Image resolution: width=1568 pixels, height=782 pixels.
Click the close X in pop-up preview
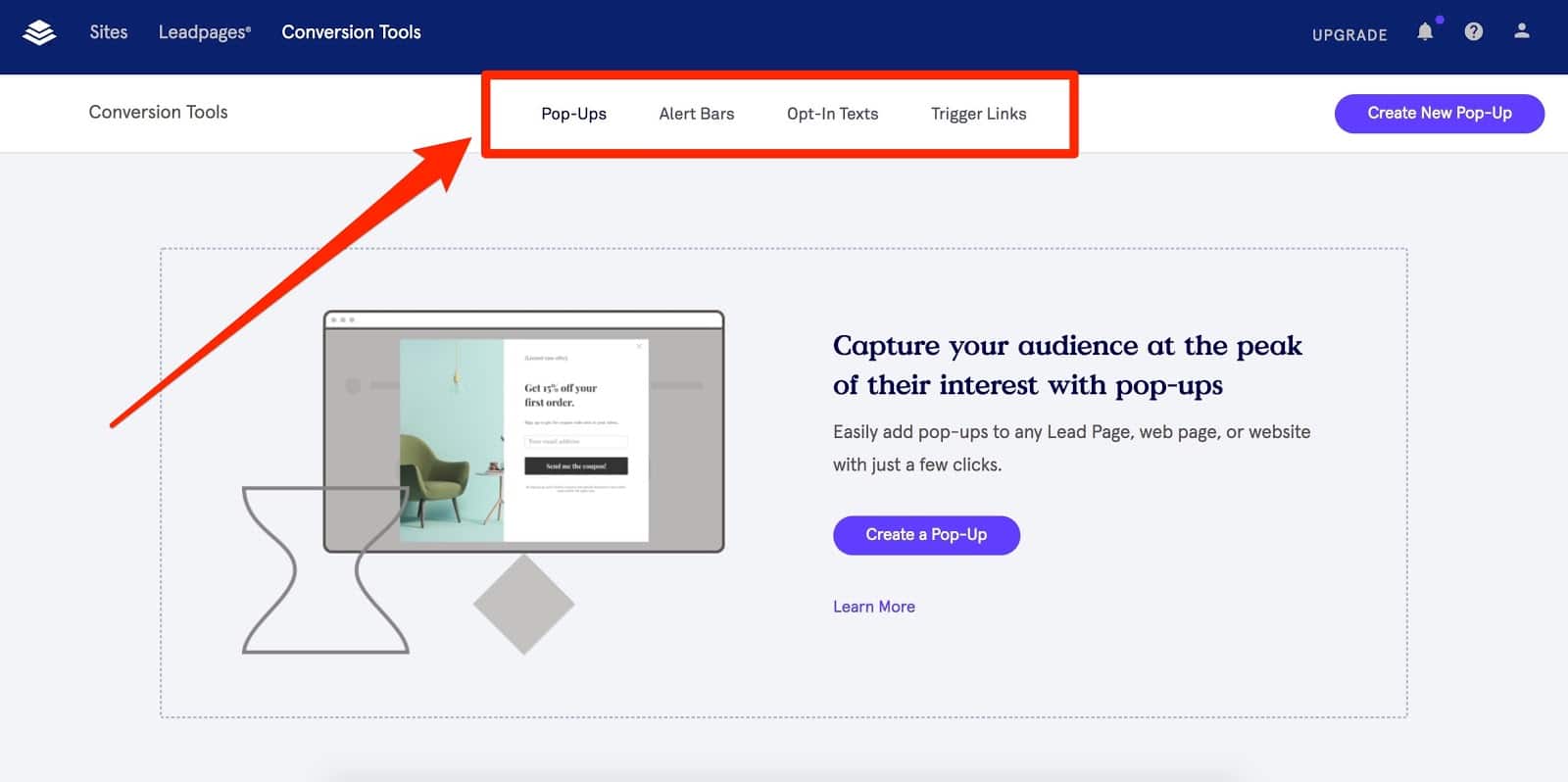(x=639, y=346)
